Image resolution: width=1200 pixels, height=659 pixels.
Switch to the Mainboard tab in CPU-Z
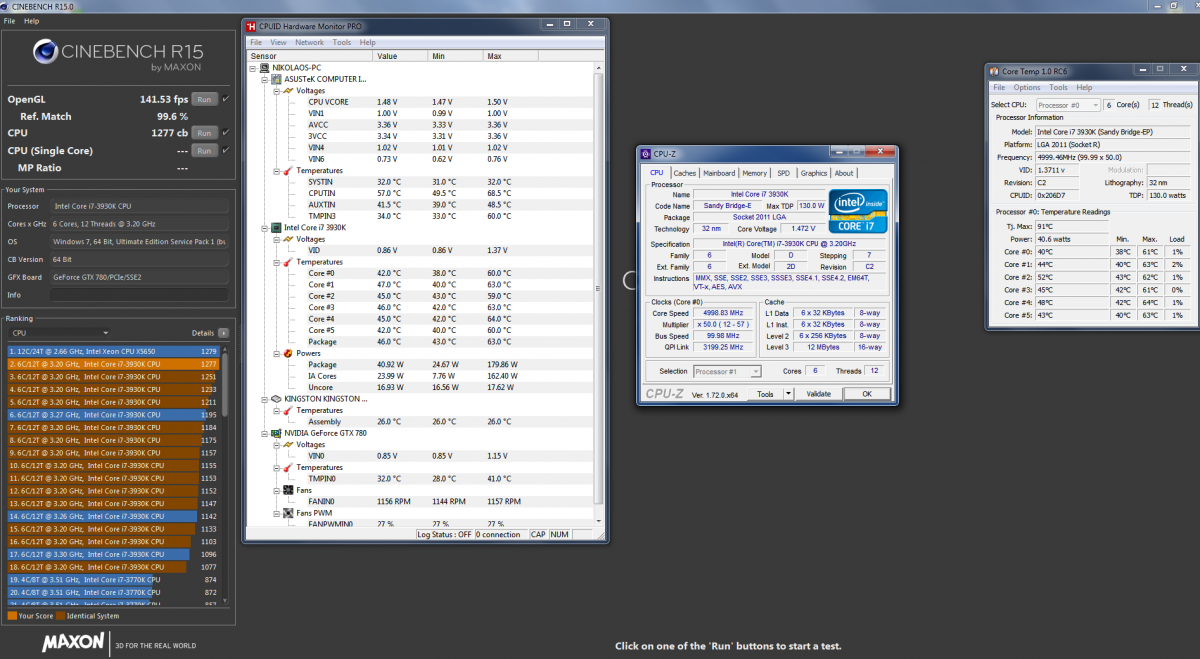pyautogui.click(x=719, y=173)
